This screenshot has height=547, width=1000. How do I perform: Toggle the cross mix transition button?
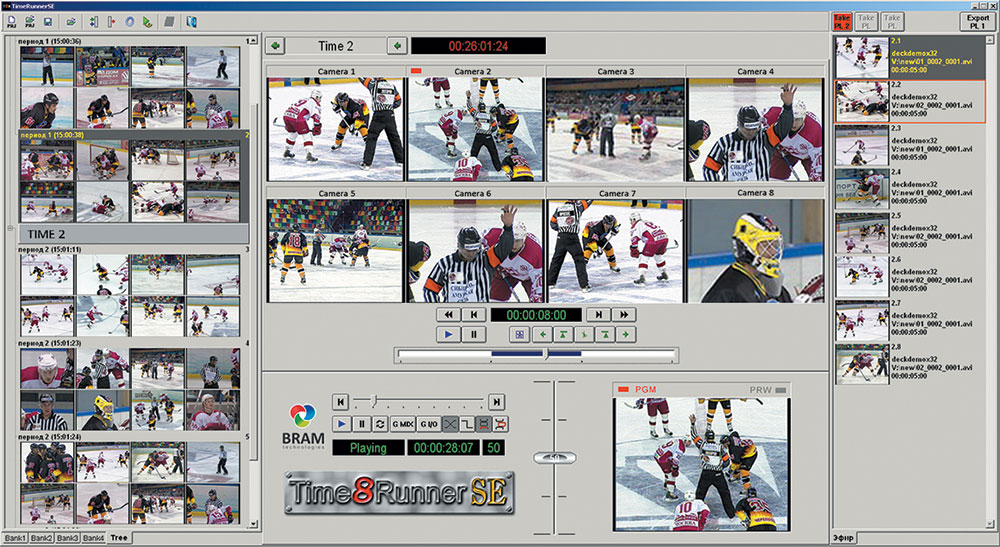[450, 424]
